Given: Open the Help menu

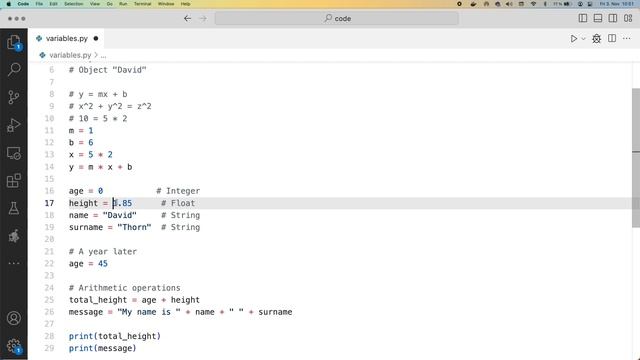Looking at the screenshot, I should pyautogui.click(x=185, y=4).
